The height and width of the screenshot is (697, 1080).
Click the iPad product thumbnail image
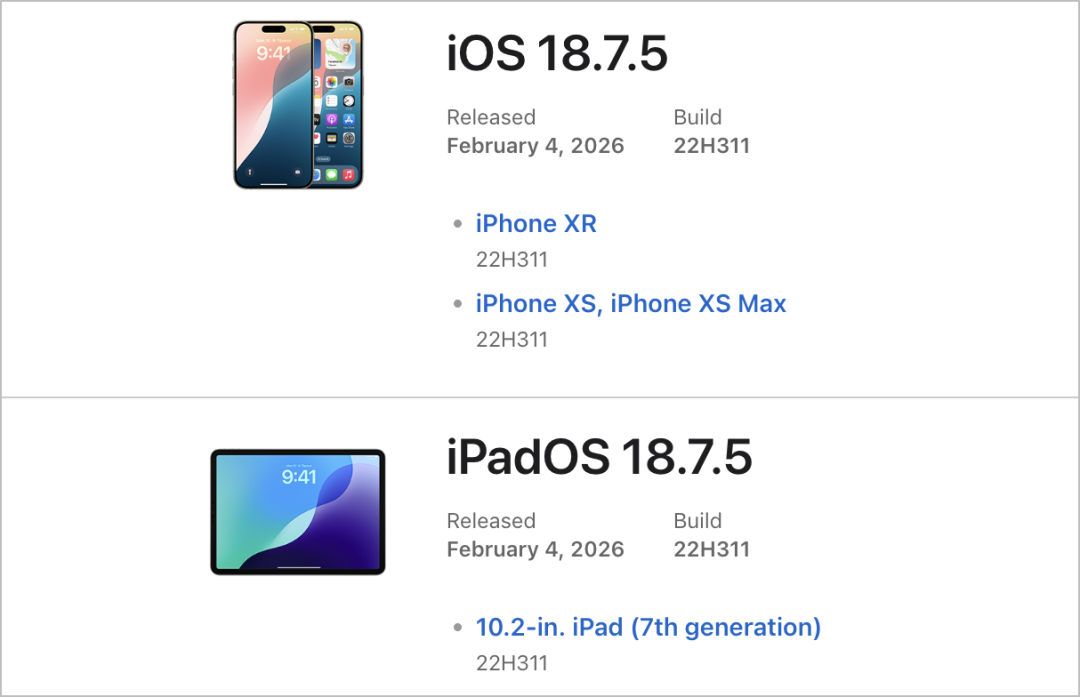(298, 511)
